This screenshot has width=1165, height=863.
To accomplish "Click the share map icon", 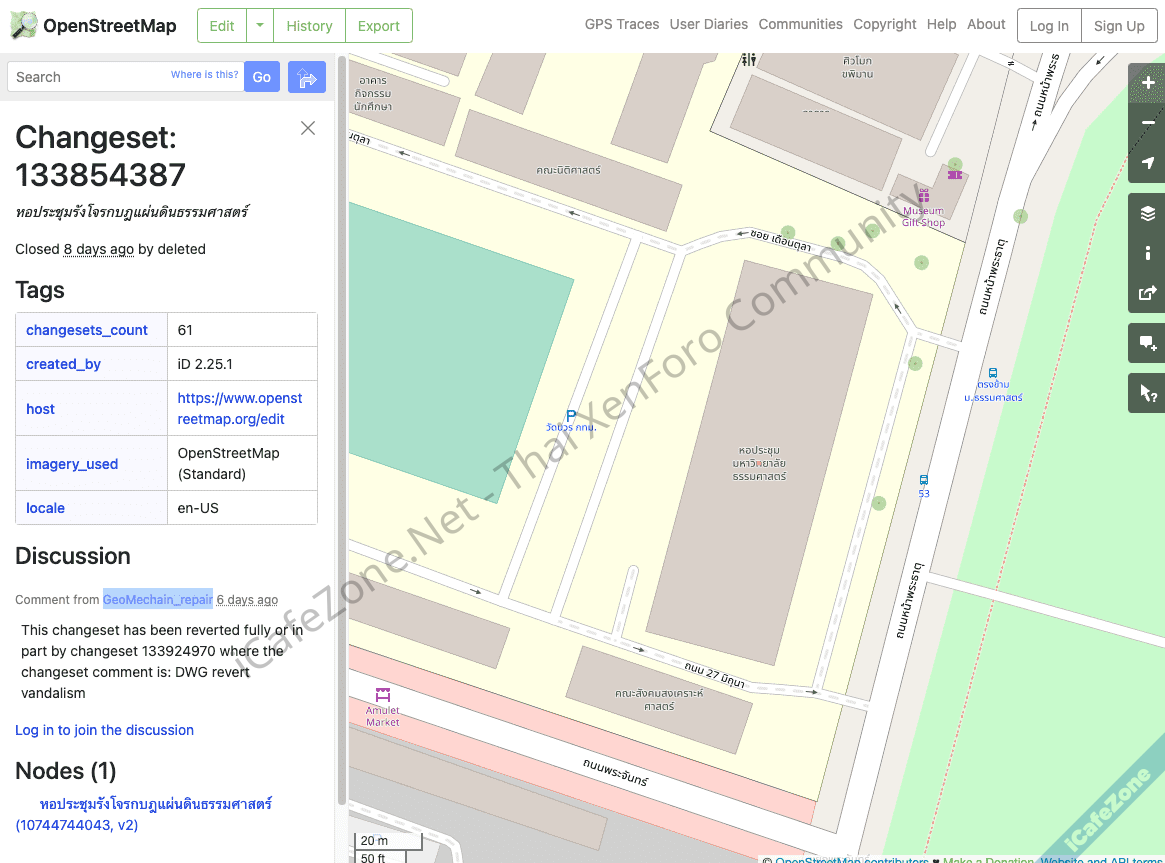I will pos(1147,293).
